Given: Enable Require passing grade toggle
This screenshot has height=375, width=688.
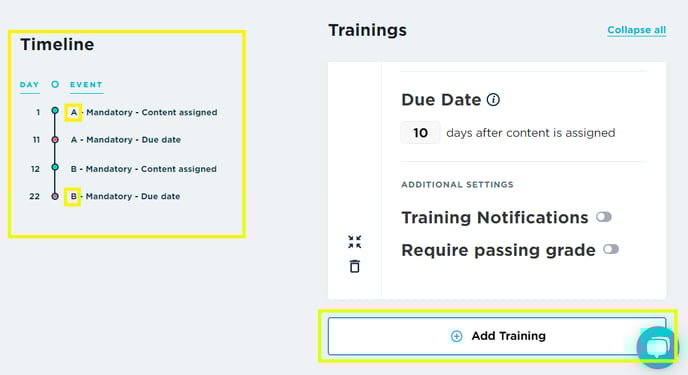Looking at the screenshot, I should (x=611, y=250).
